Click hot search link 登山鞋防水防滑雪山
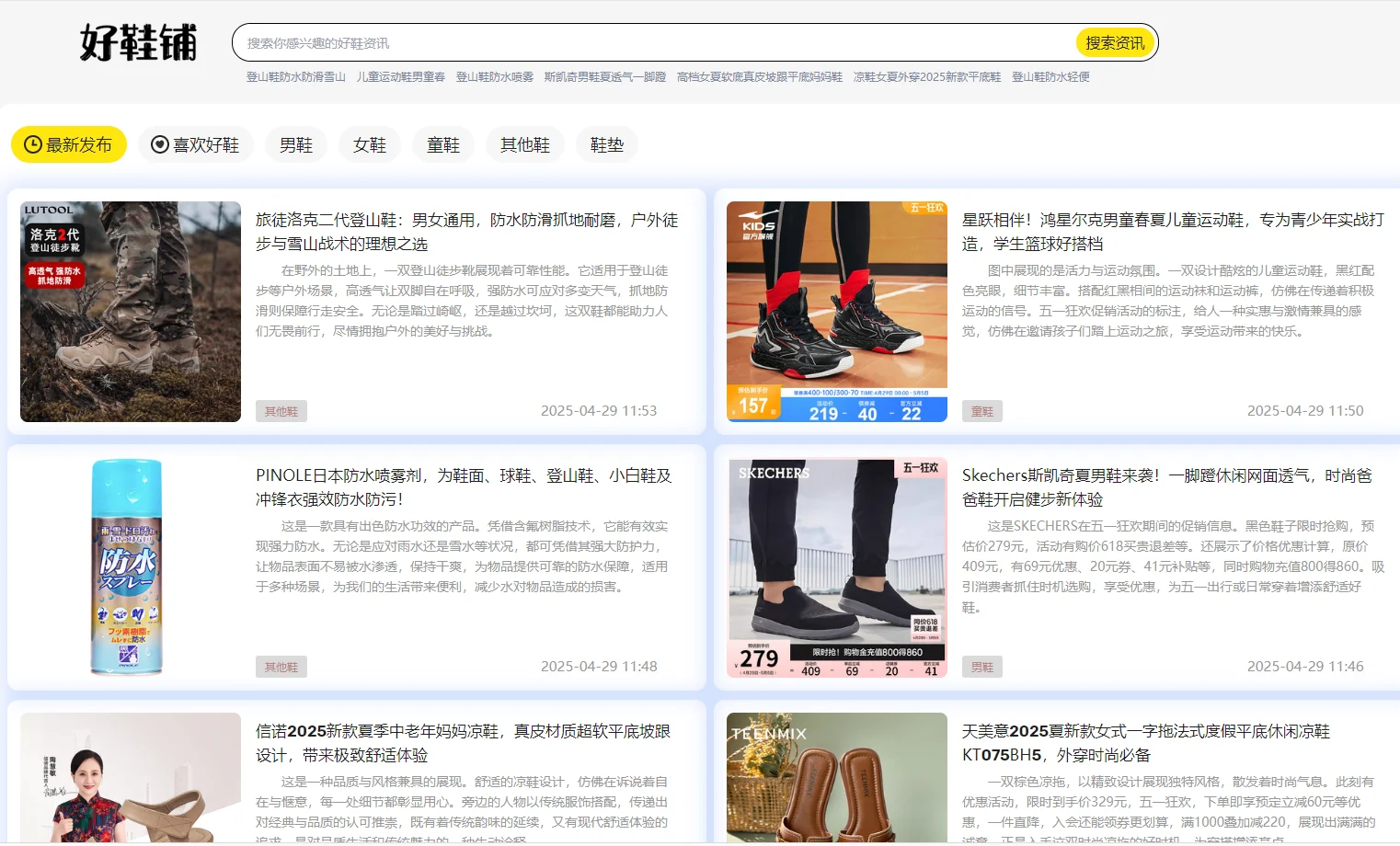The image size is (1400, 846). coord(295,77)
